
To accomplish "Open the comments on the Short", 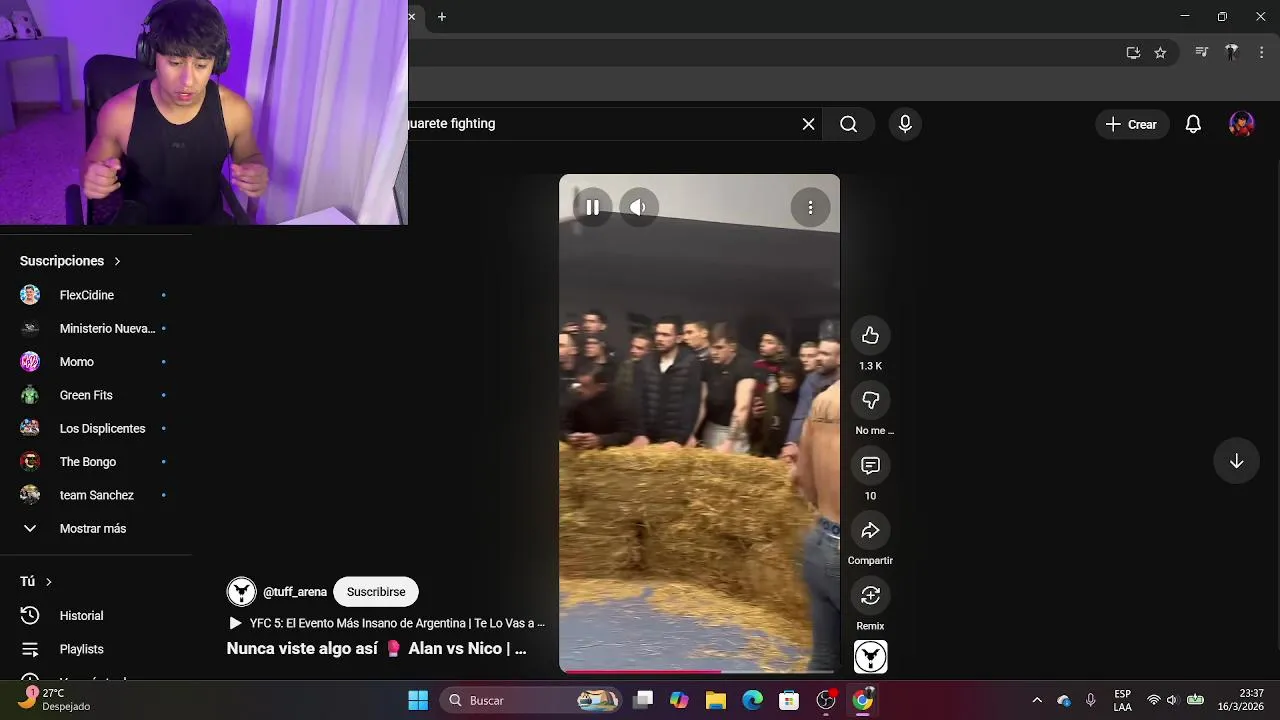I will (870, 466).
